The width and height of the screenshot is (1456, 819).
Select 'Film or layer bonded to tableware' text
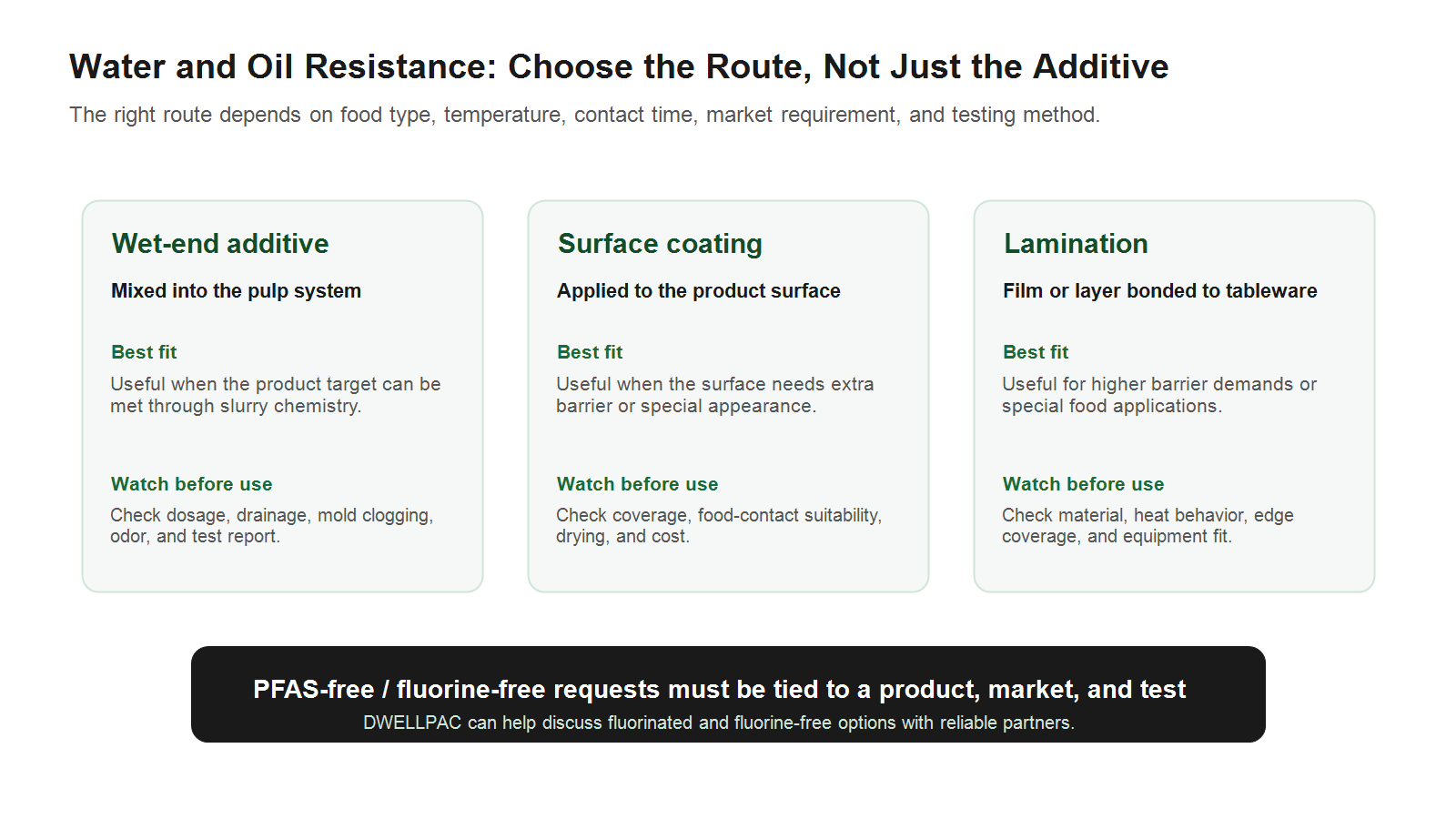pos(1159,291)
